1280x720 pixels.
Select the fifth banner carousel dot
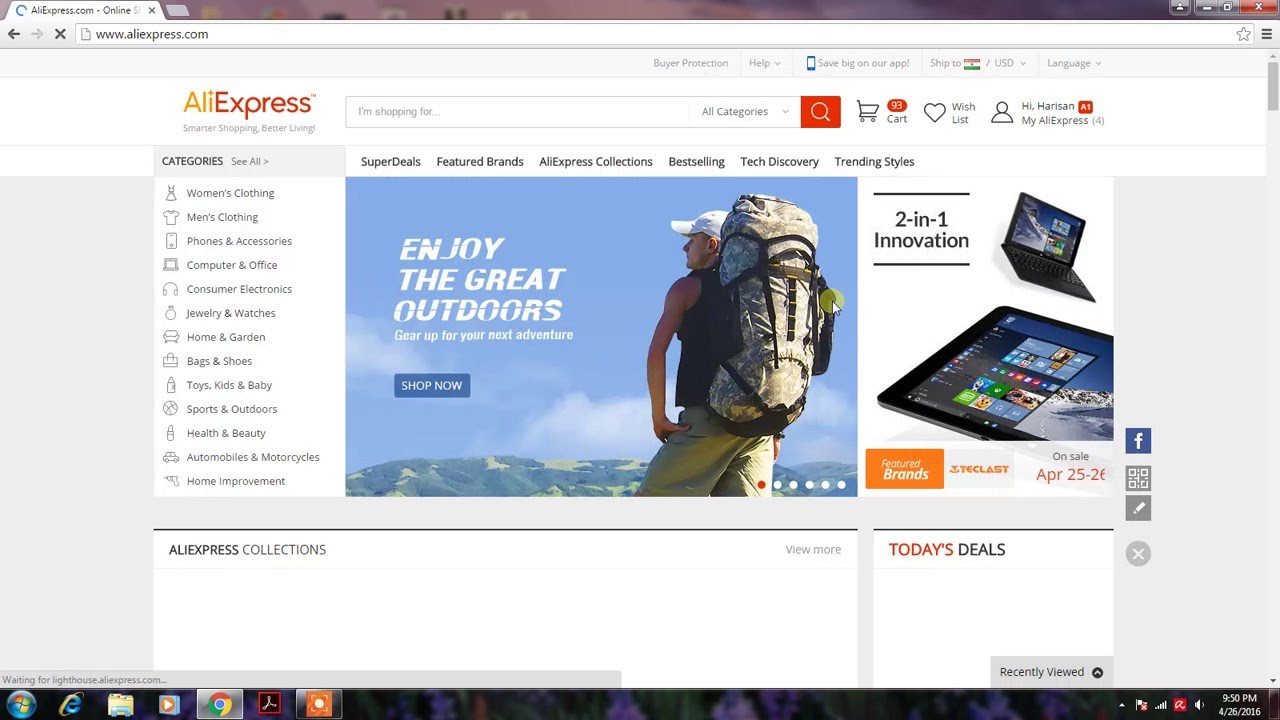[x=826, y=485]
